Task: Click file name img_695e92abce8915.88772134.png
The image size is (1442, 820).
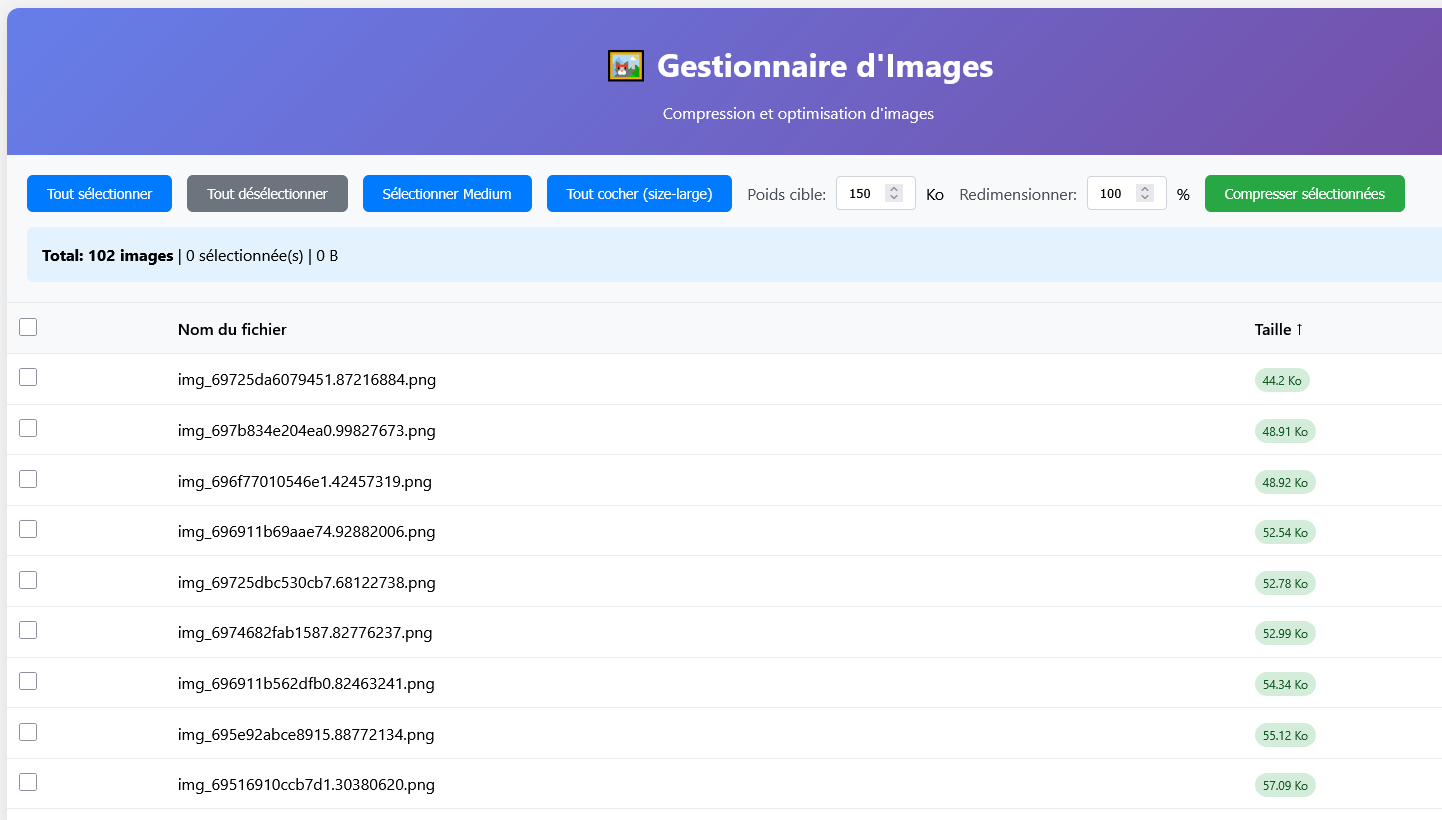Action: 306,735
